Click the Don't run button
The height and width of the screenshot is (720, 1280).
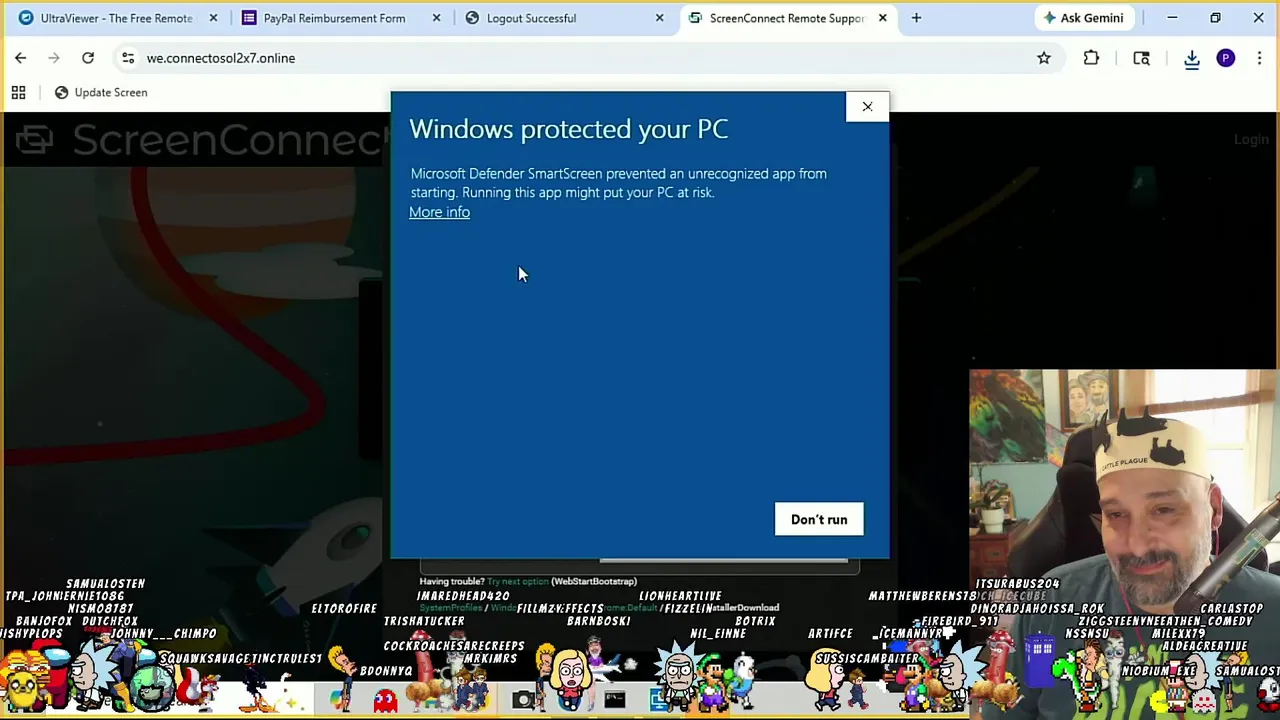coord(819,519)
